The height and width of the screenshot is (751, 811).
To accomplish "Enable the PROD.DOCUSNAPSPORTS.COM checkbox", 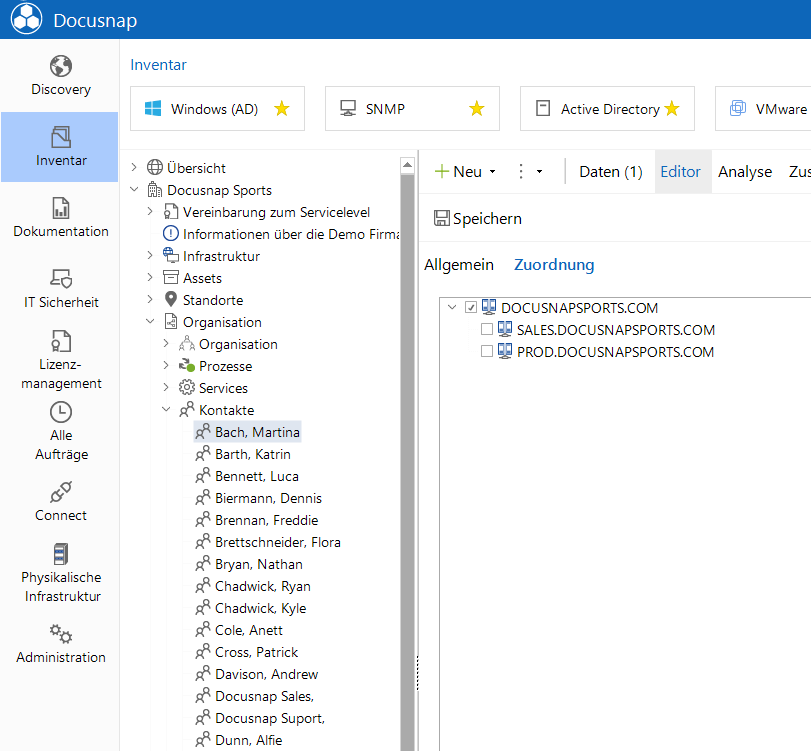I will click(487, 352).
